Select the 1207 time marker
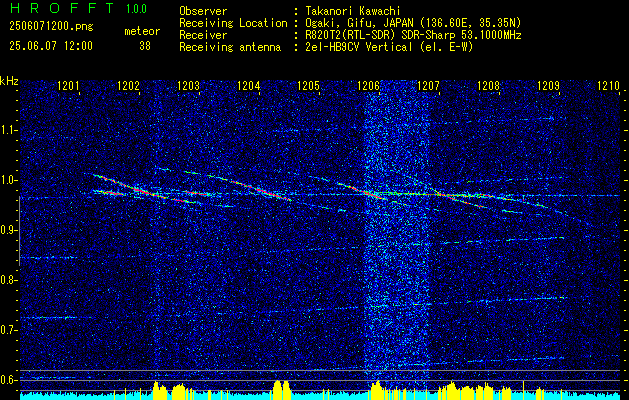 (428, 86)
